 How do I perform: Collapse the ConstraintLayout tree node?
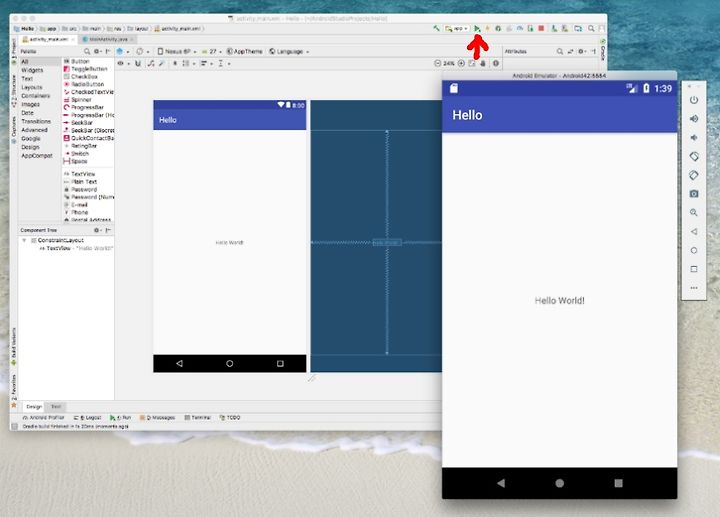[24, 240]
